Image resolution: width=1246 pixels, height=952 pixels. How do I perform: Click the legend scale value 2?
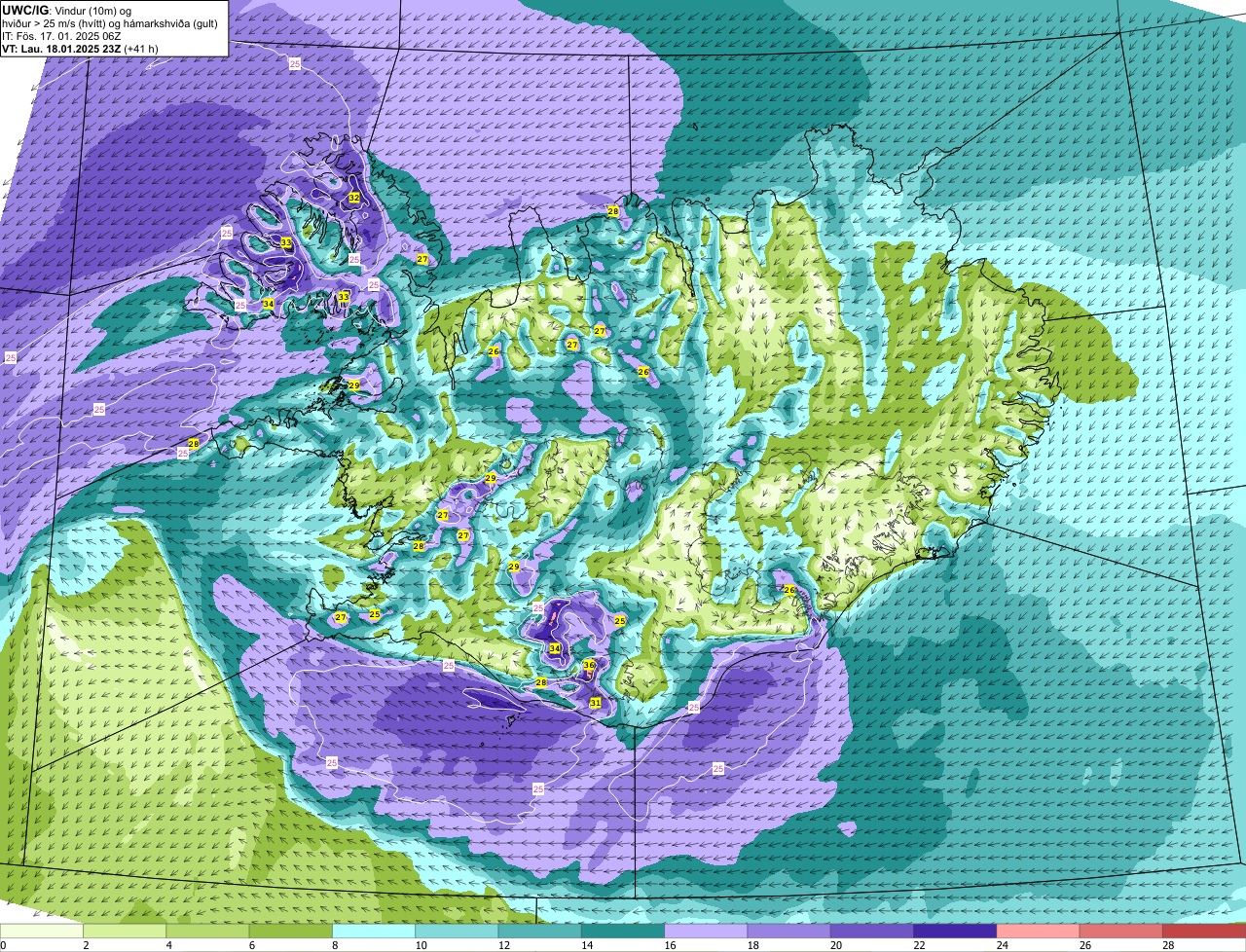(86, 945)
